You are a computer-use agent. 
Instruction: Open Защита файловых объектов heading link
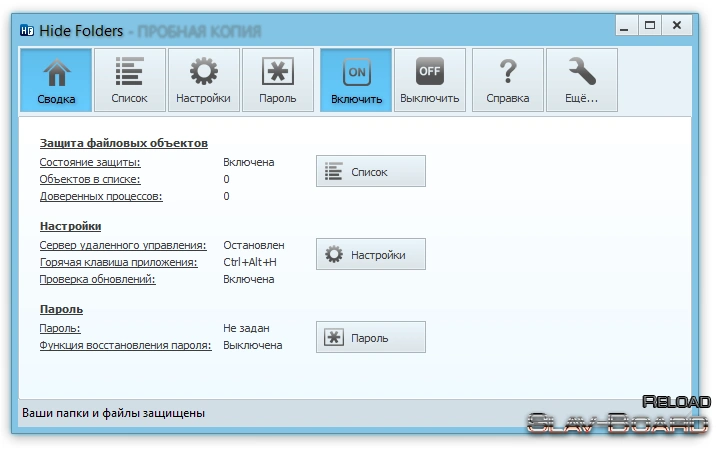tap(124, 143)
